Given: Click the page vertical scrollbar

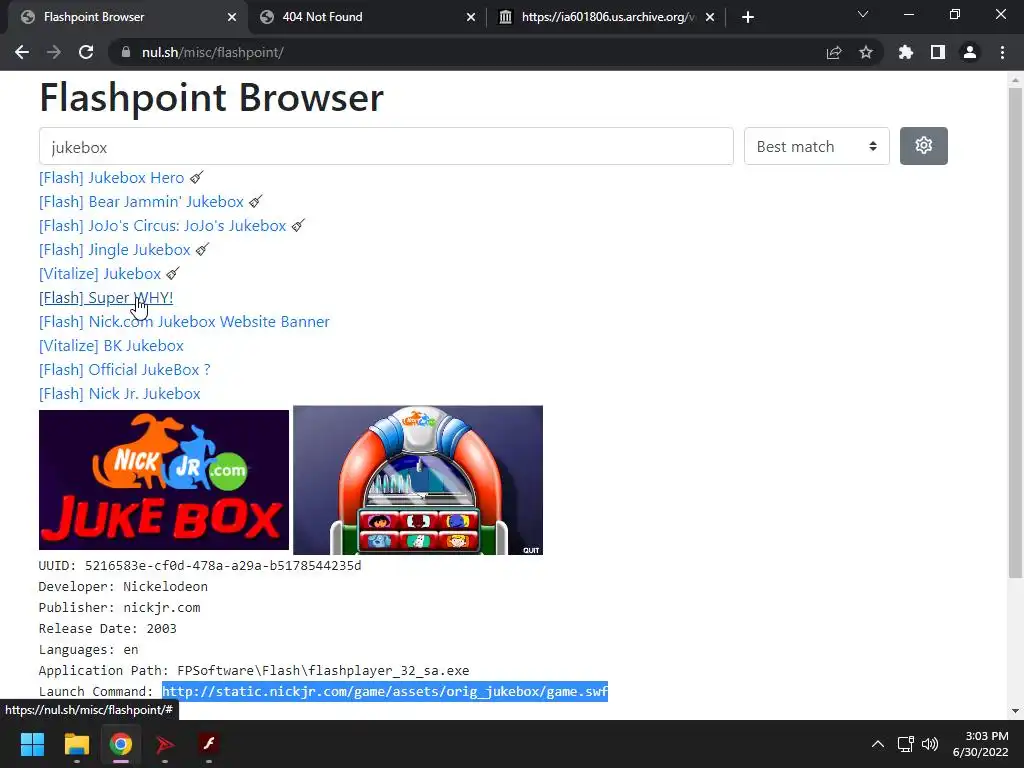Looking at the screenshot, I should 1015,333.
